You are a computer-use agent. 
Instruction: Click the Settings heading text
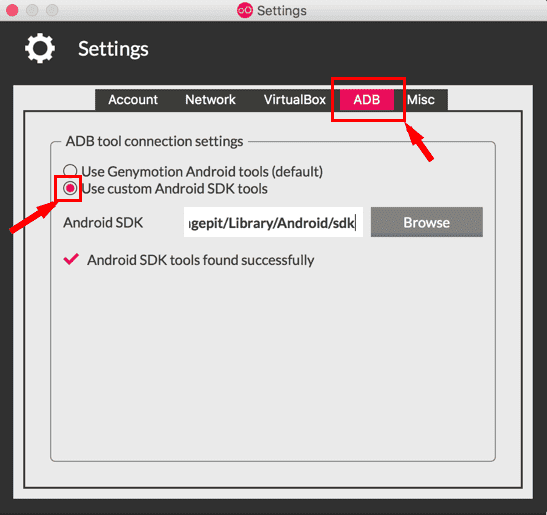(113, 49)
